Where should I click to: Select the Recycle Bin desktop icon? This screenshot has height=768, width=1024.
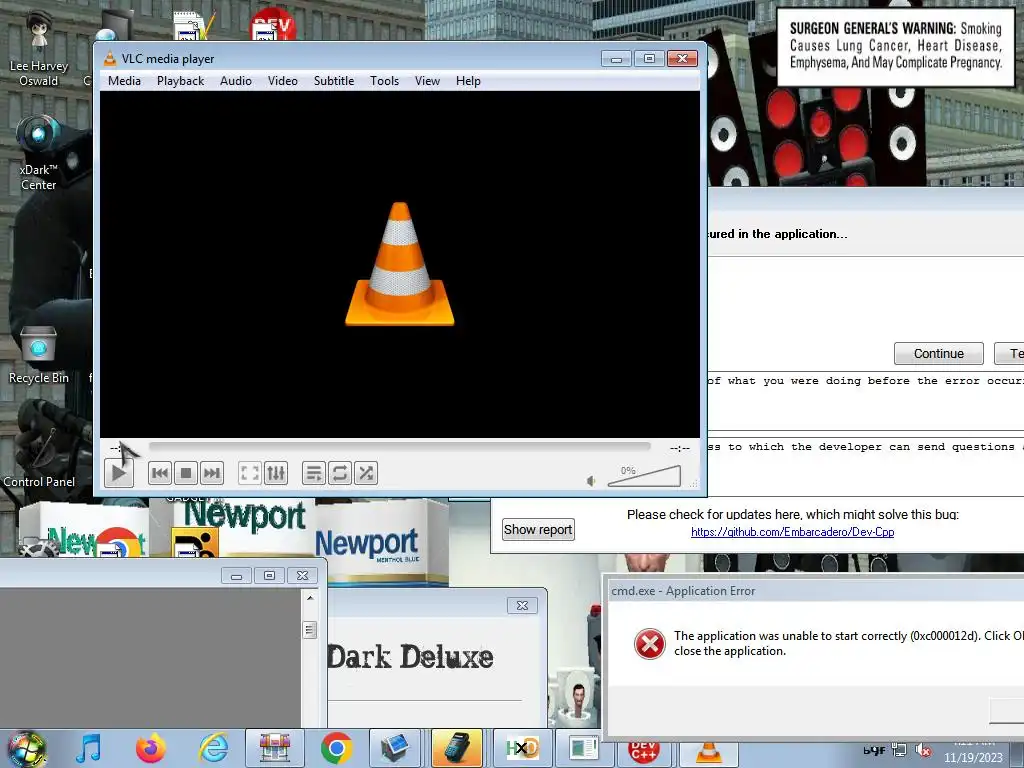pos(39,355)
